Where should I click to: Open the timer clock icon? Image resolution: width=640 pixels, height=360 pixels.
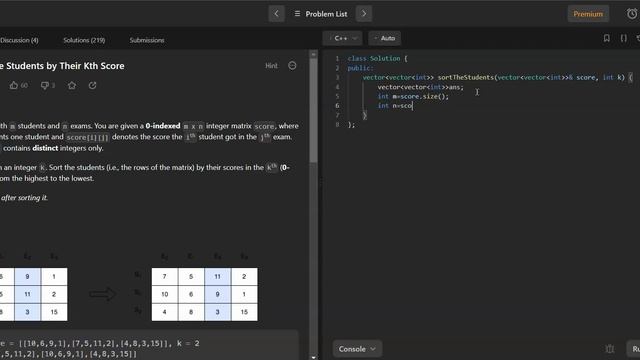click(632, 14)
